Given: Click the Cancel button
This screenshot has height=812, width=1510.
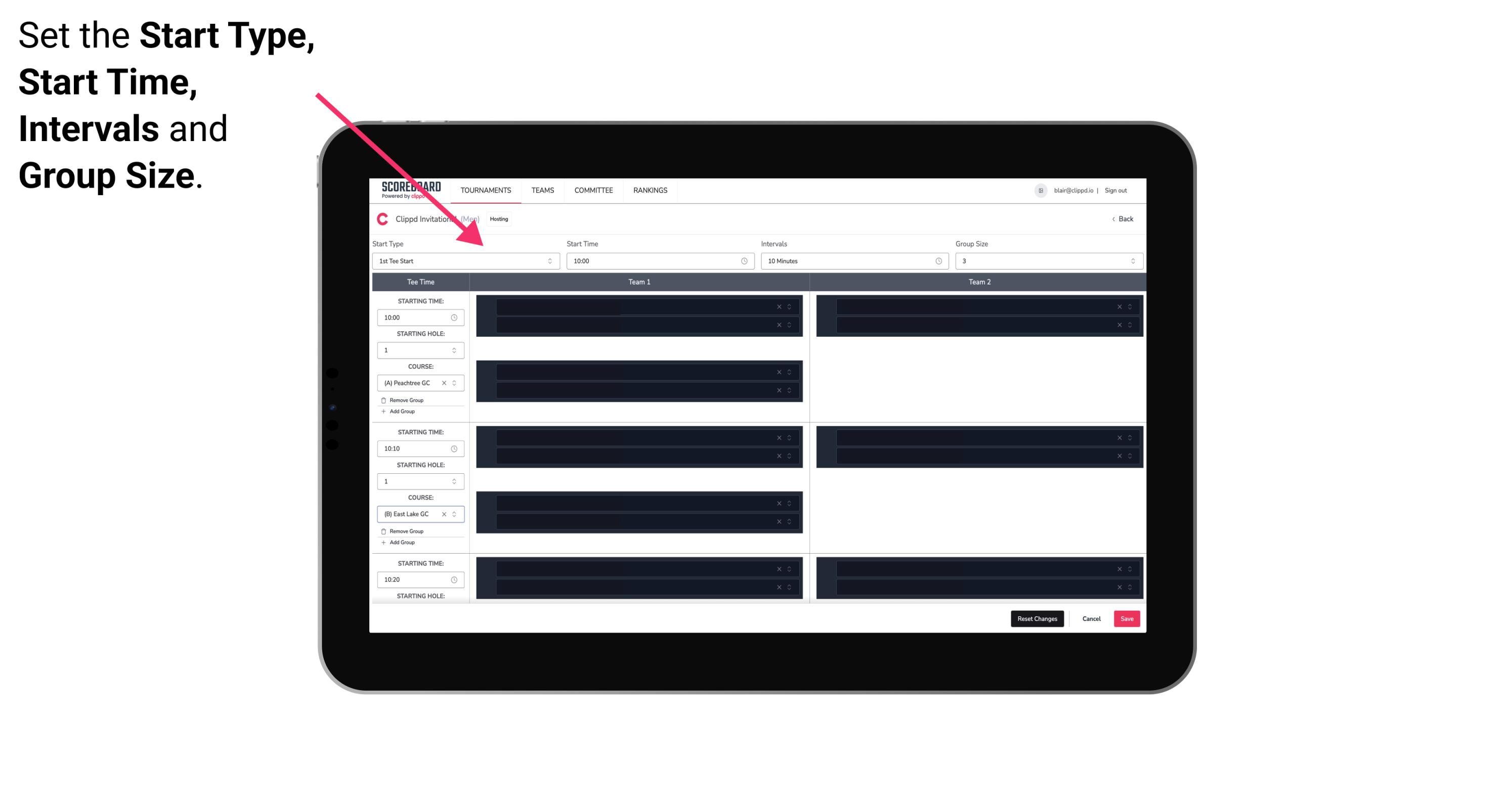Looking at the screenshot, I should click(1091, 618).
